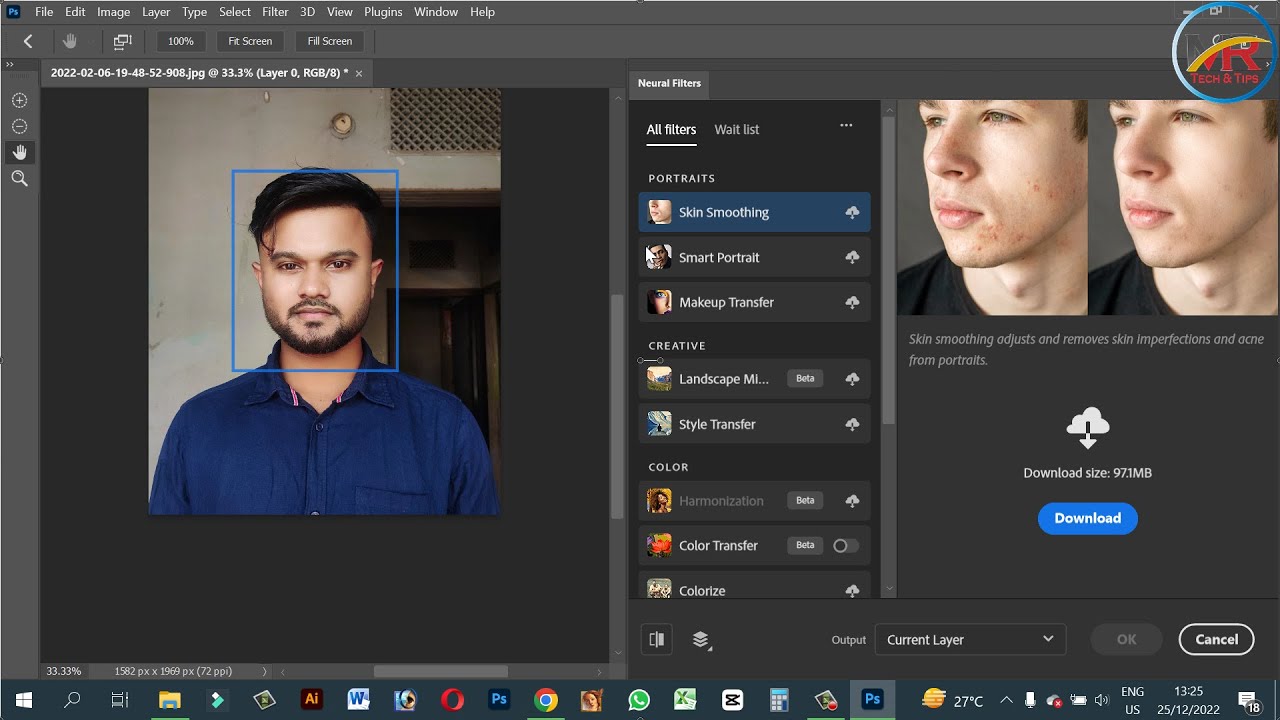Select the Makeup Transfer filter label
1280x720 pixels.
726,302
